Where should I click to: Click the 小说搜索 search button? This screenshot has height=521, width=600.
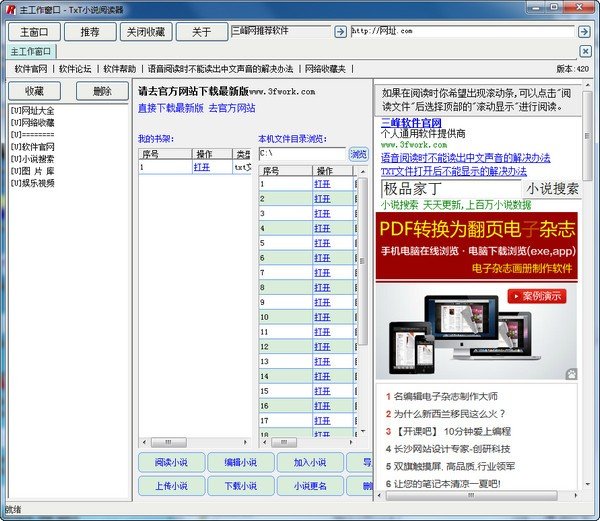(x=552, y=189)
